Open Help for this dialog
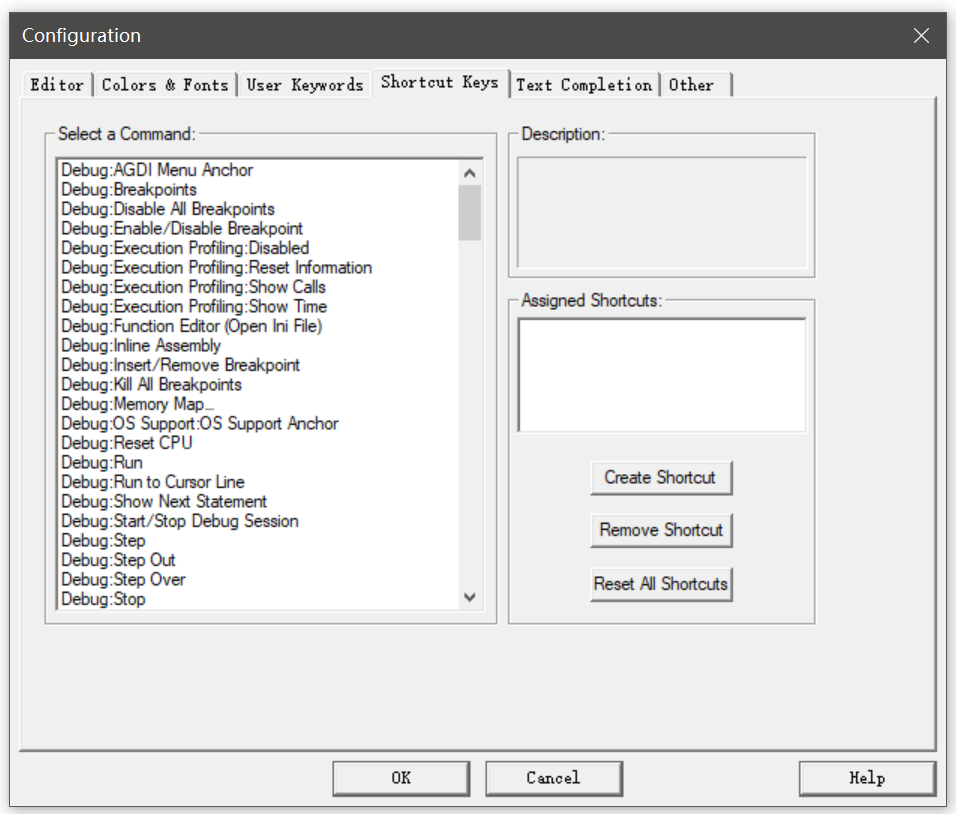 pyautogui.click(x=867, y=778)
